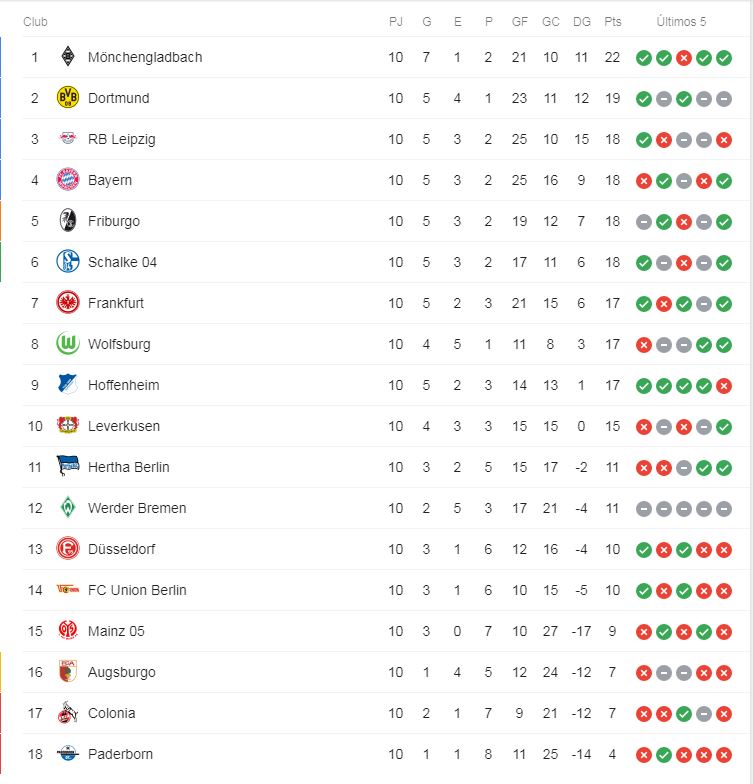The image size is (753, 784).
Task: Click the Pts column header
Action: pos(613,22)
